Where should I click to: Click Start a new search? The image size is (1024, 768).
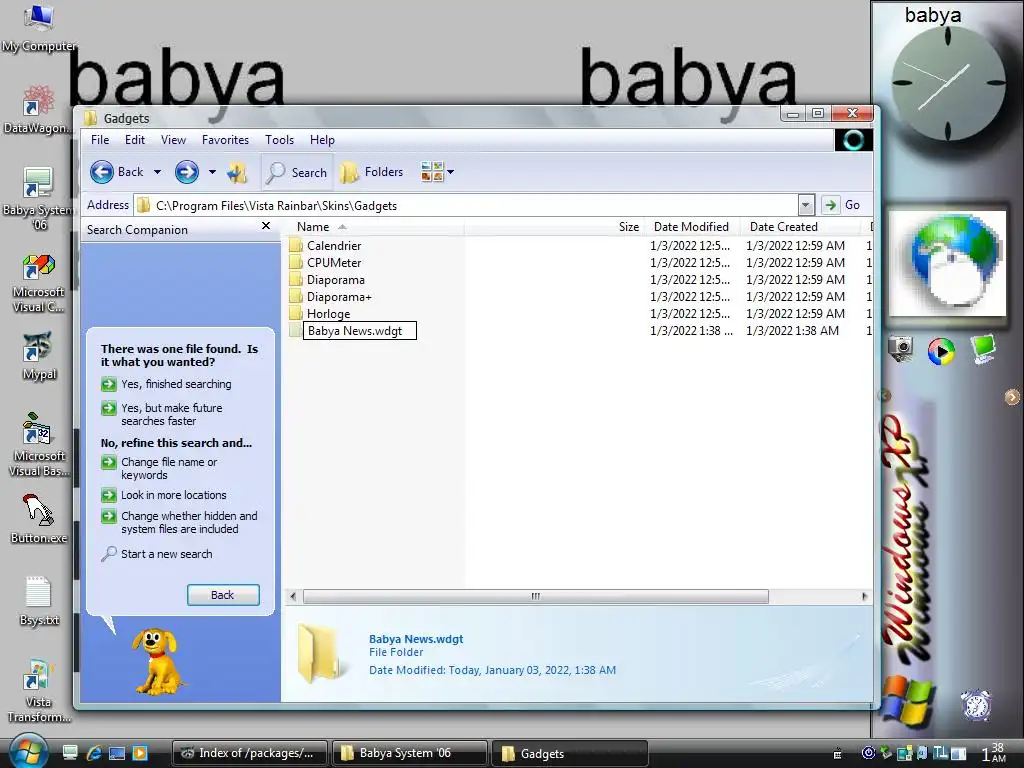pos(157,554)
